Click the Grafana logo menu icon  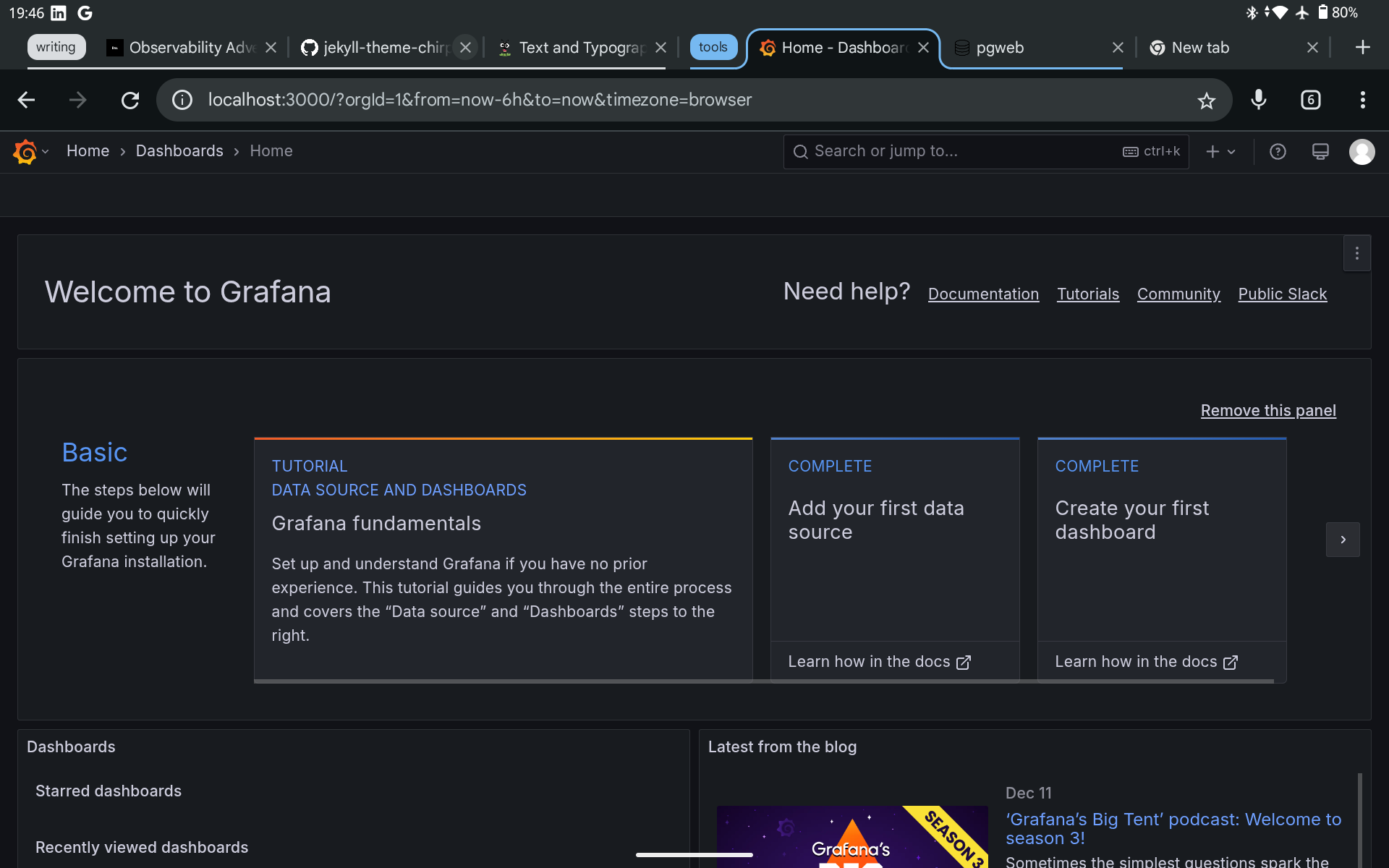tap(25, 152)
